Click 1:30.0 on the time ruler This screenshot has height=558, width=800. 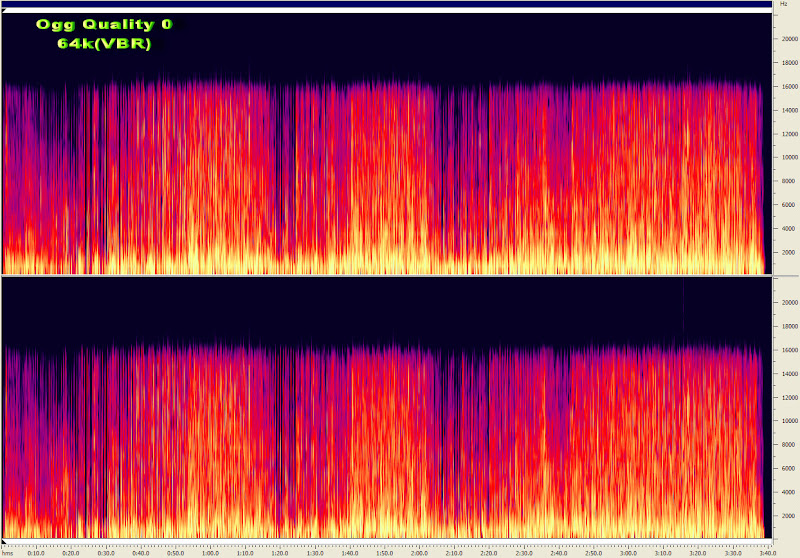[314, 552]
